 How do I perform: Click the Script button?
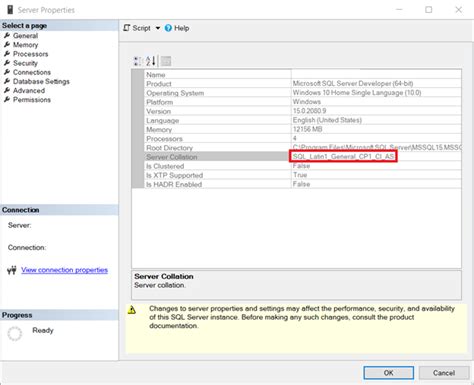137,28
